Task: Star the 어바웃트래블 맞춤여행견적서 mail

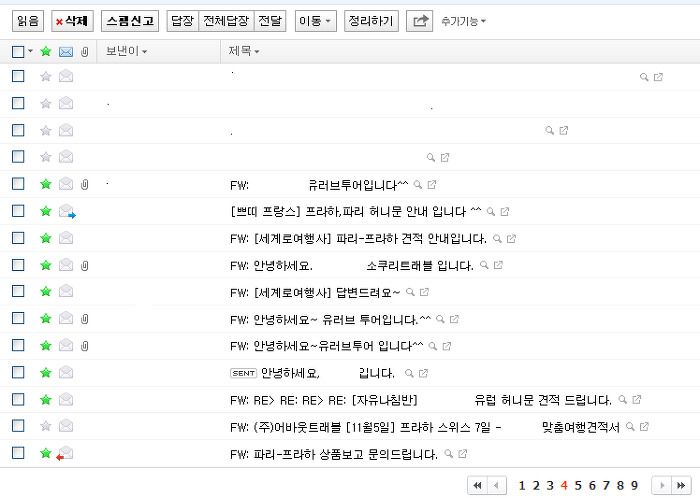Action: (x=46, y=426)
